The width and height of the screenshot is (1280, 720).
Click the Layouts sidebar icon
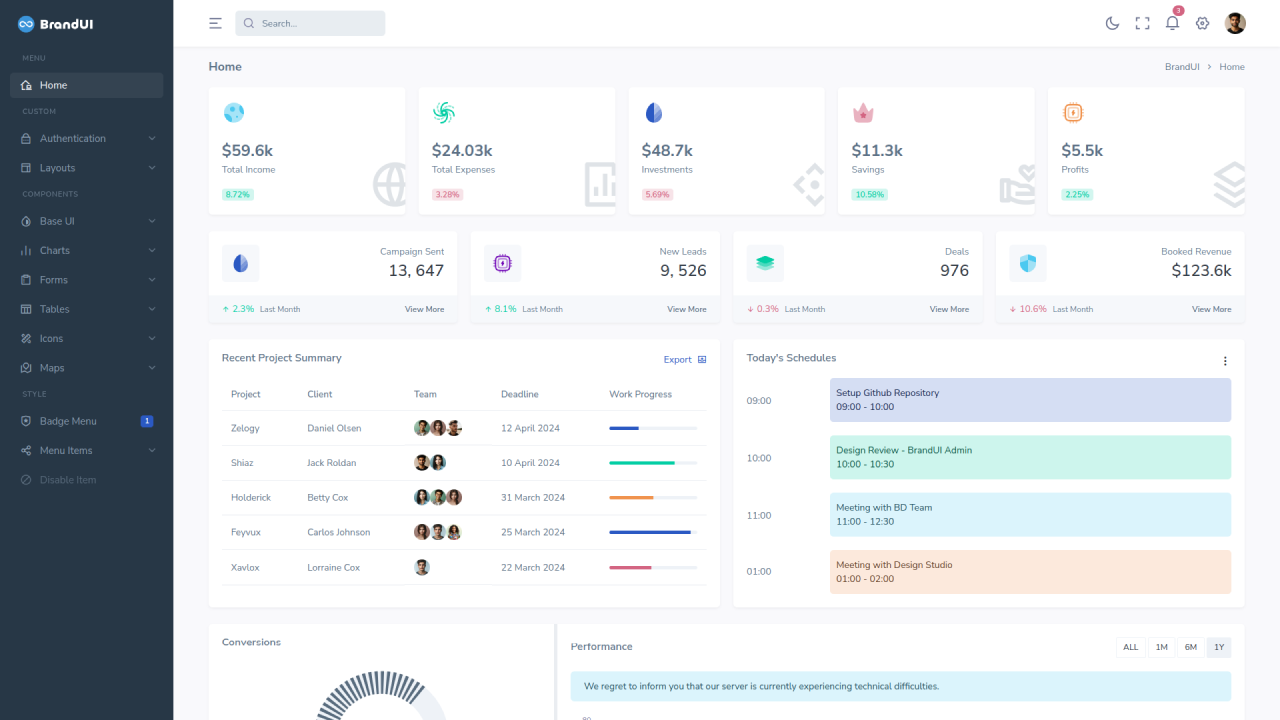(x=27, y=168)
